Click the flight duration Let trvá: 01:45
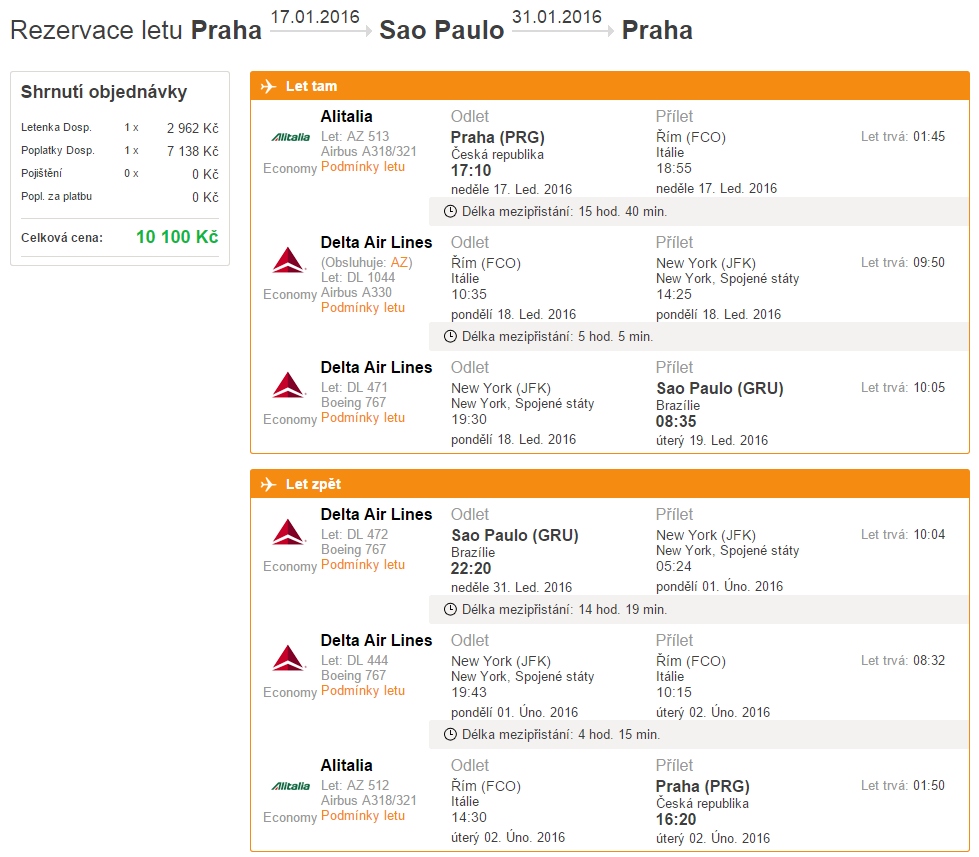This screenshot has height=857, width=979. (903, 136)
